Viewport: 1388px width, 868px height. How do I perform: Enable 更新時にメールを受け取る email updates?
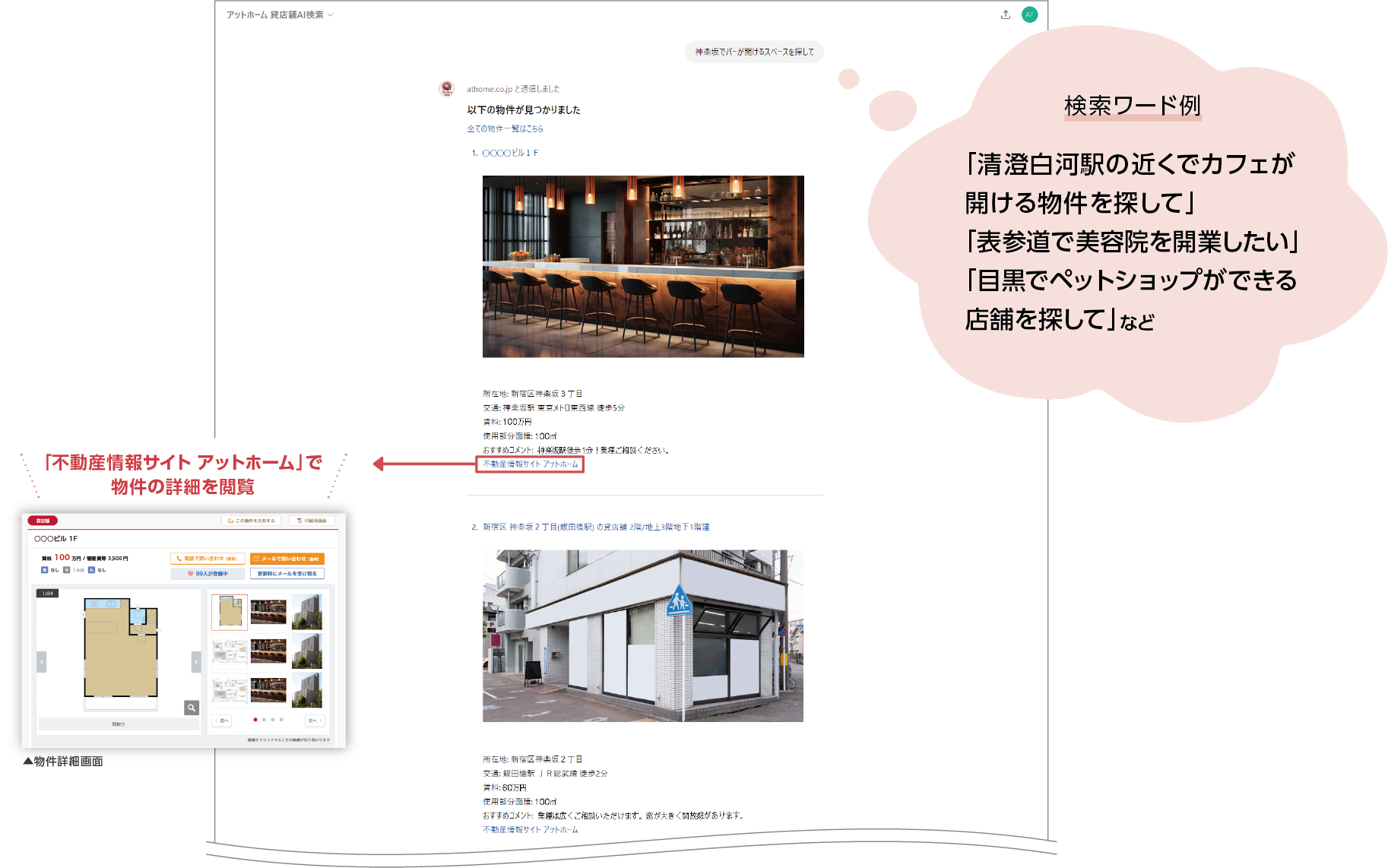click(287, 574)
